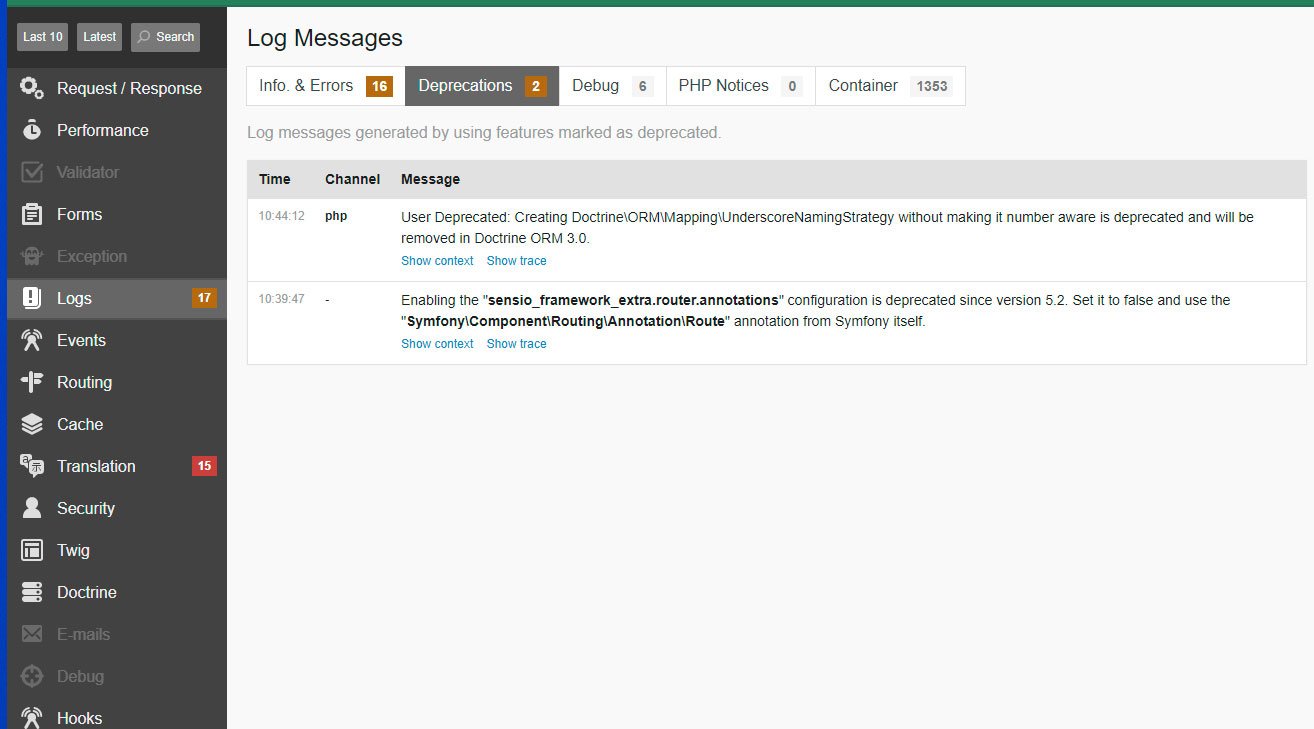Click the Container count badge 1353
The height and width of the screenshot is (729, 1314).
[x=932, y=87]
